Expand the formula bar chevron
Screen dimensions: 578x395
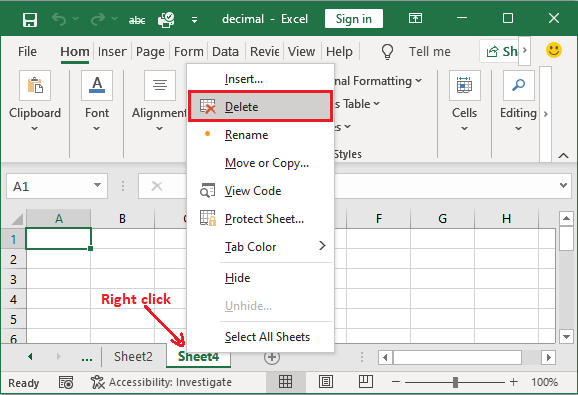click(563, 185)
